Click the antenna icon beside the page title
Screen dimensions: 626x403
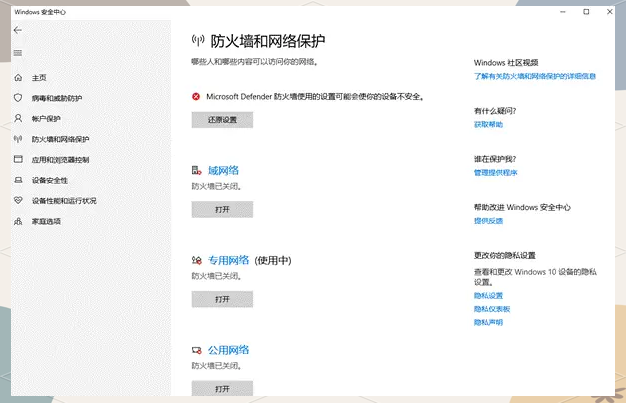click(198, 40)
